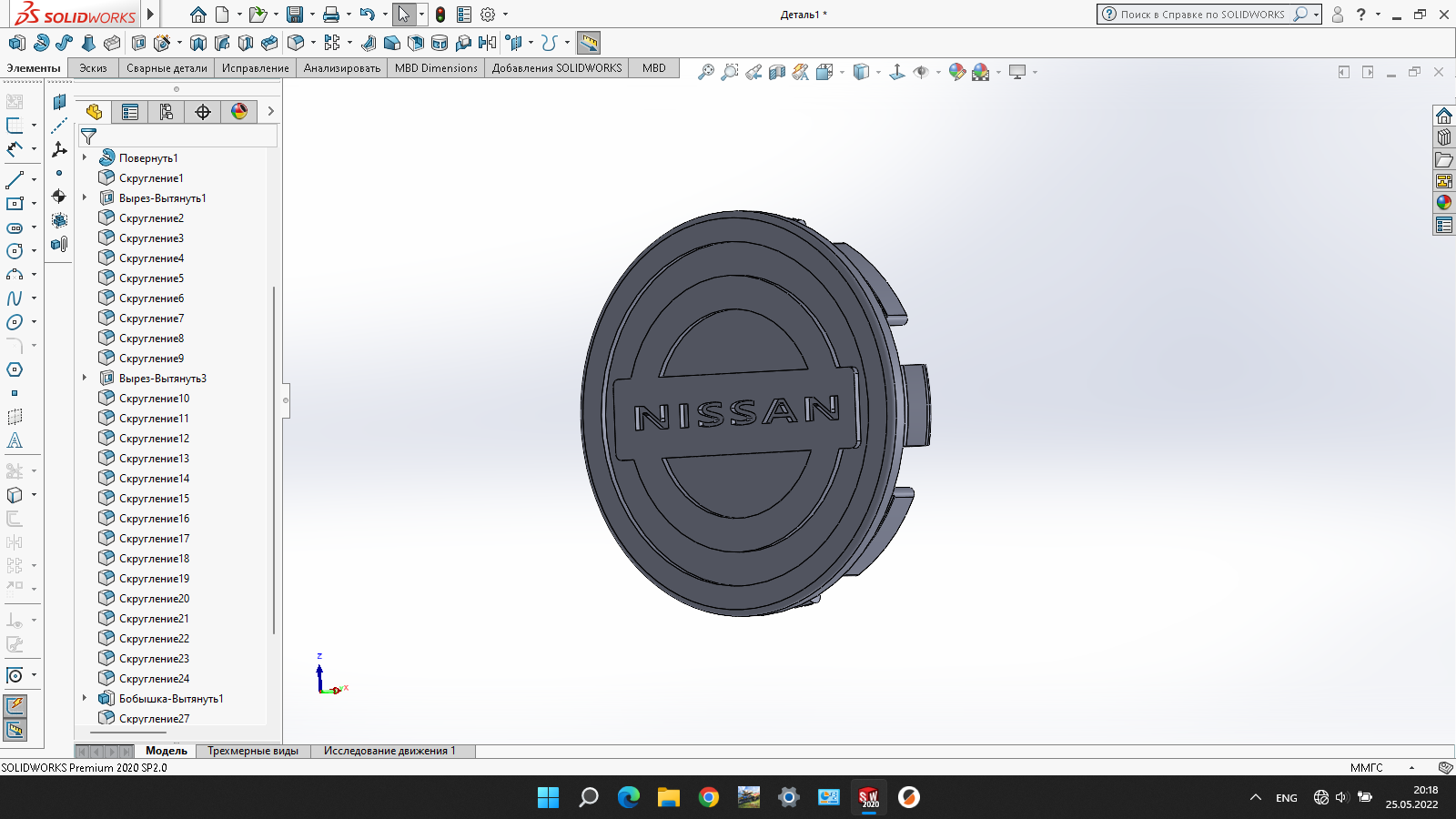Open Google Chrome from the taskbar
The width and height of the screenshot is (1456, 819).
coord(709,797)
